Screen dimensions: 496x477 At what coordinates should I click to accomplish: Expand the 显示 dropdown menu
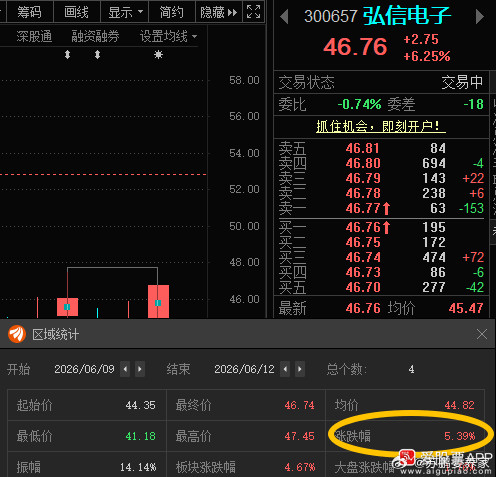pyautogui.click(x=125, y=12)
